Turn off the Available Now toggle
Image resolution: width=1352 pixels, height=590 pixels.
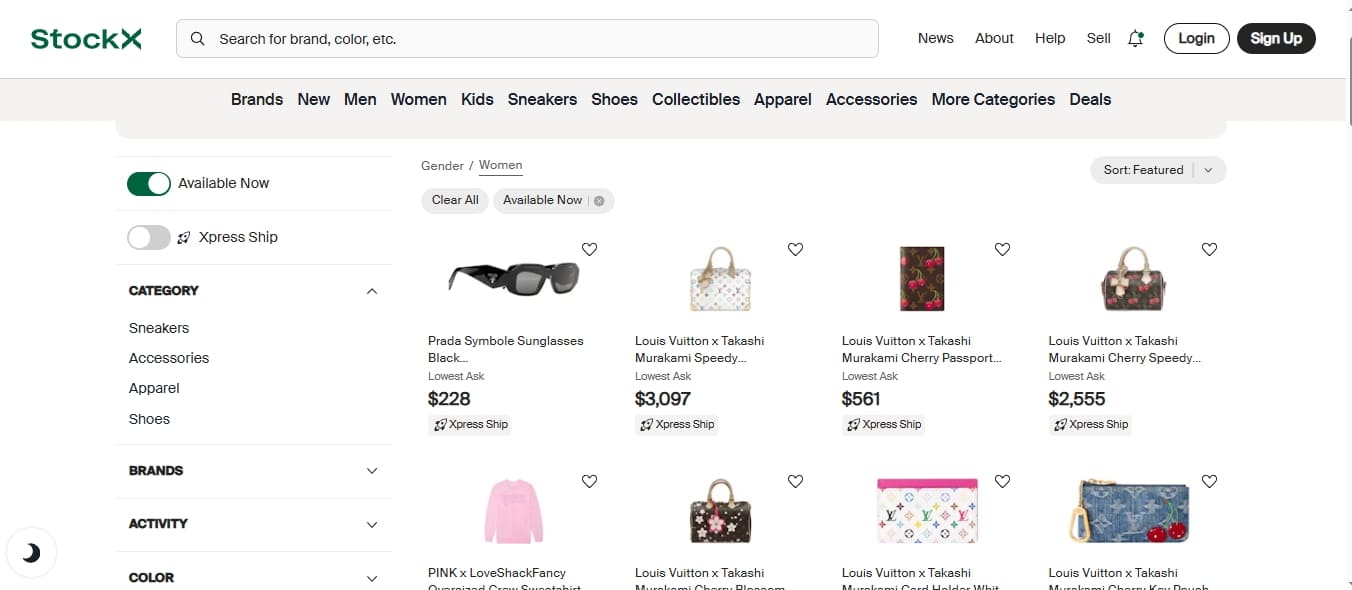click(149, 184)
